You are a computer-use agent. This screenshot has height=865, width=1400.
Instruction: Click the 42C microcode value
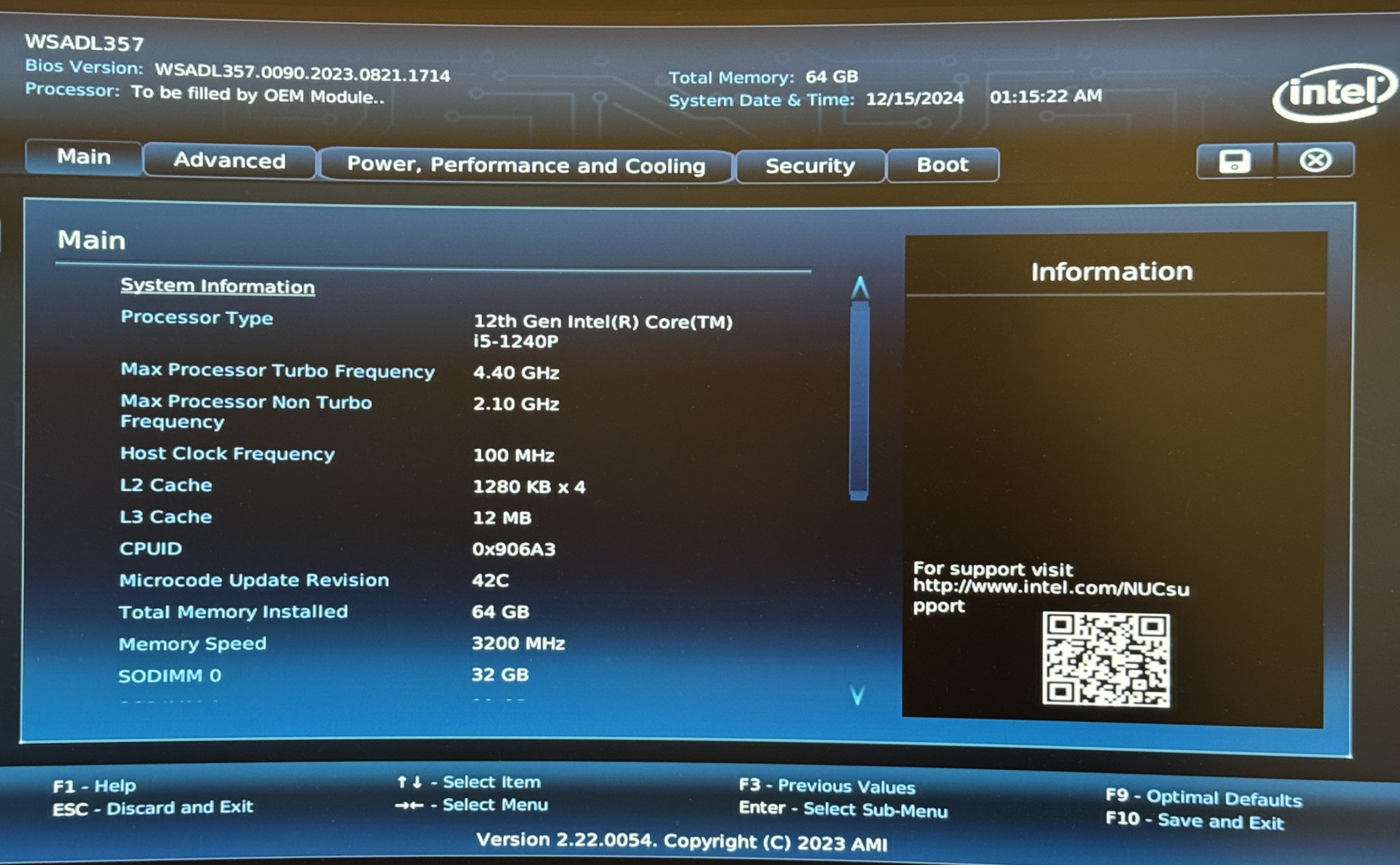click(490, 581)
